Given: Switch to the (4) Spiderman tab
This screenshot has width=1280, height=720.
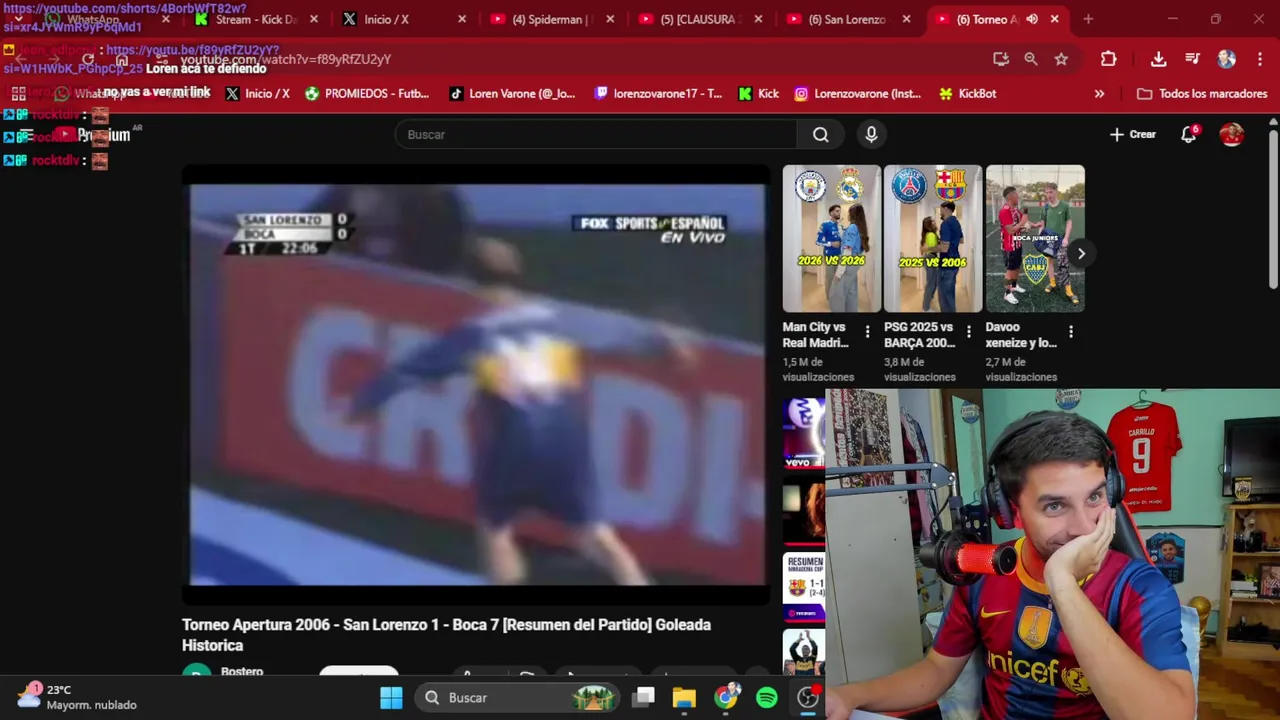Looking at the screenshot, I should coord(552,19).
